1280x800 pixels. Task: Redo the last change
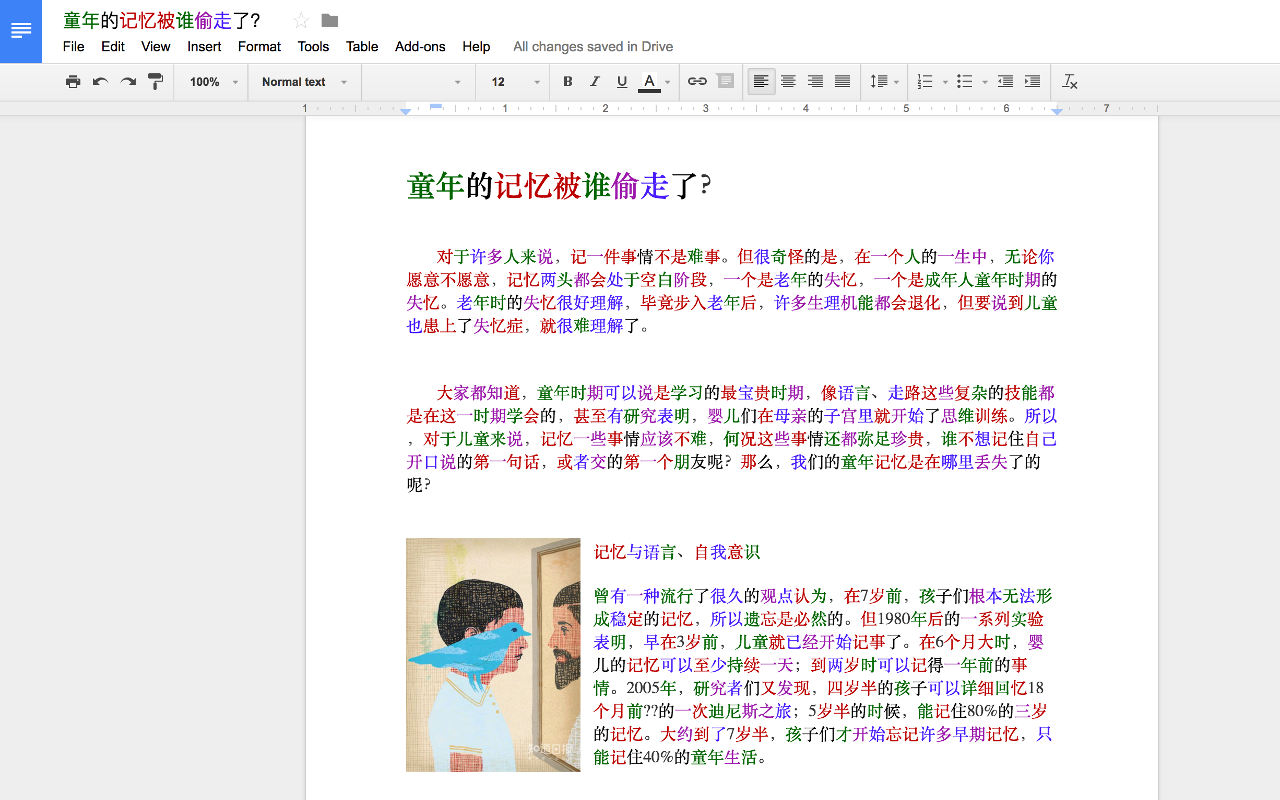pos(127,81)
